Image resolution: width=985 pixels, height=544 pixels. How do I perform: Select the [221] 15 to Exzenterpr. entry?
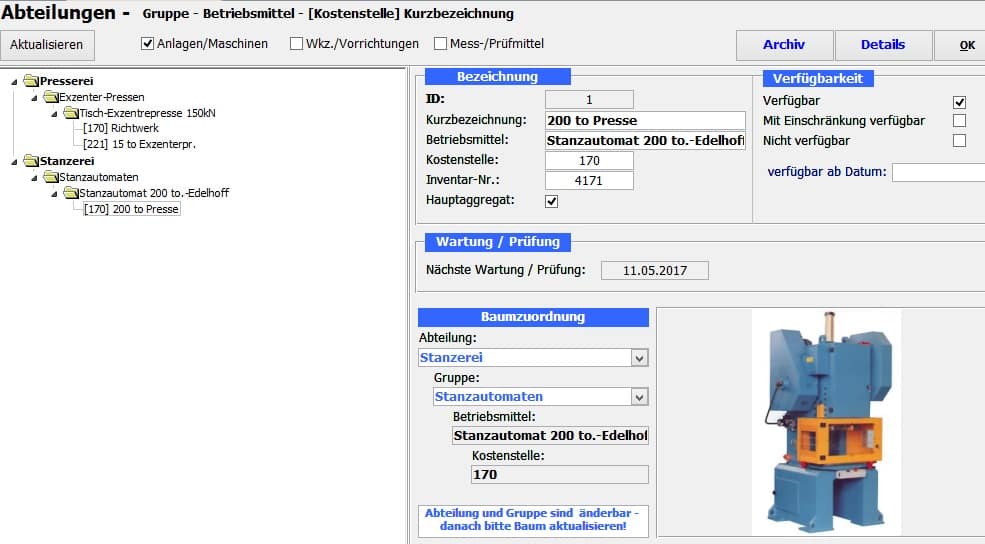click(x=139, y=145)
